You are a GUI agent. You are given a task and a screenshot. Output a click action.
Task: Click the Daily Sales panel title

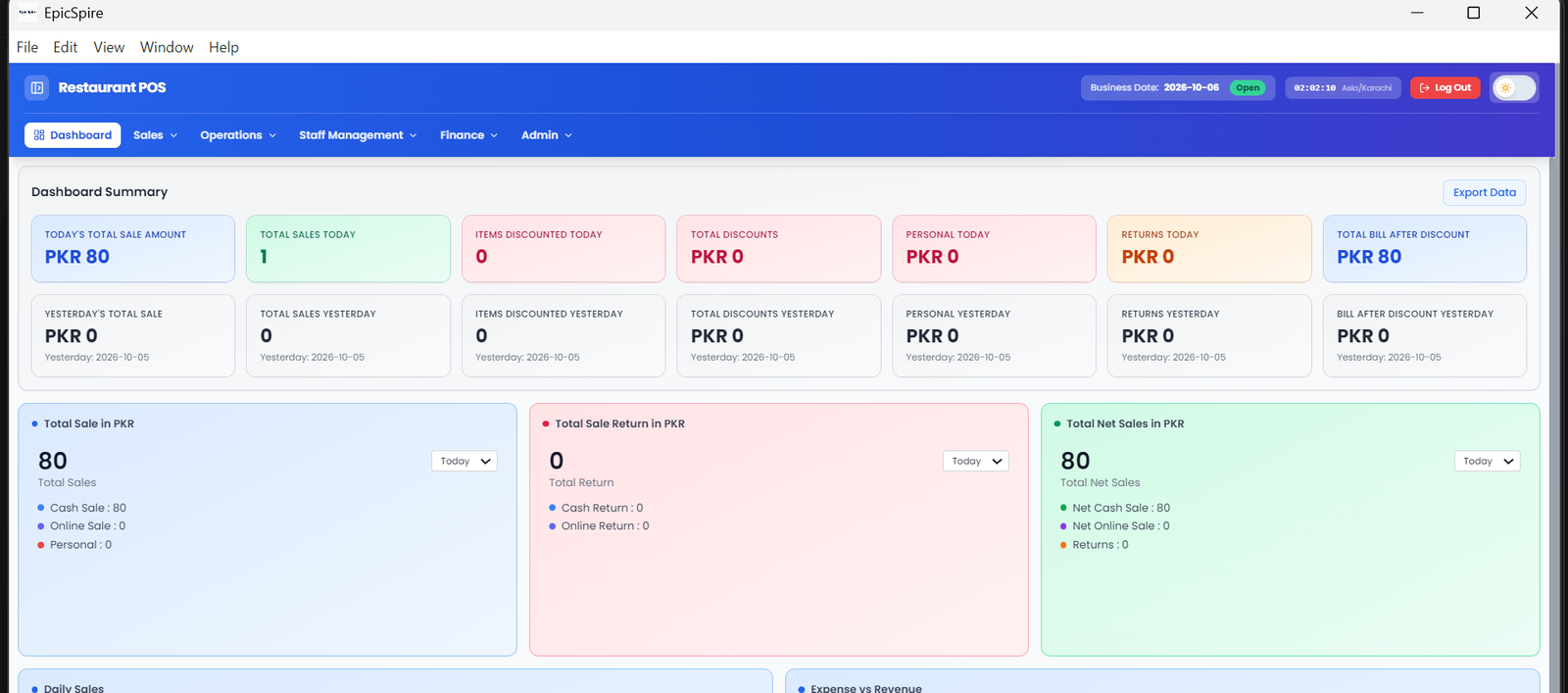[x=73, y=688]
